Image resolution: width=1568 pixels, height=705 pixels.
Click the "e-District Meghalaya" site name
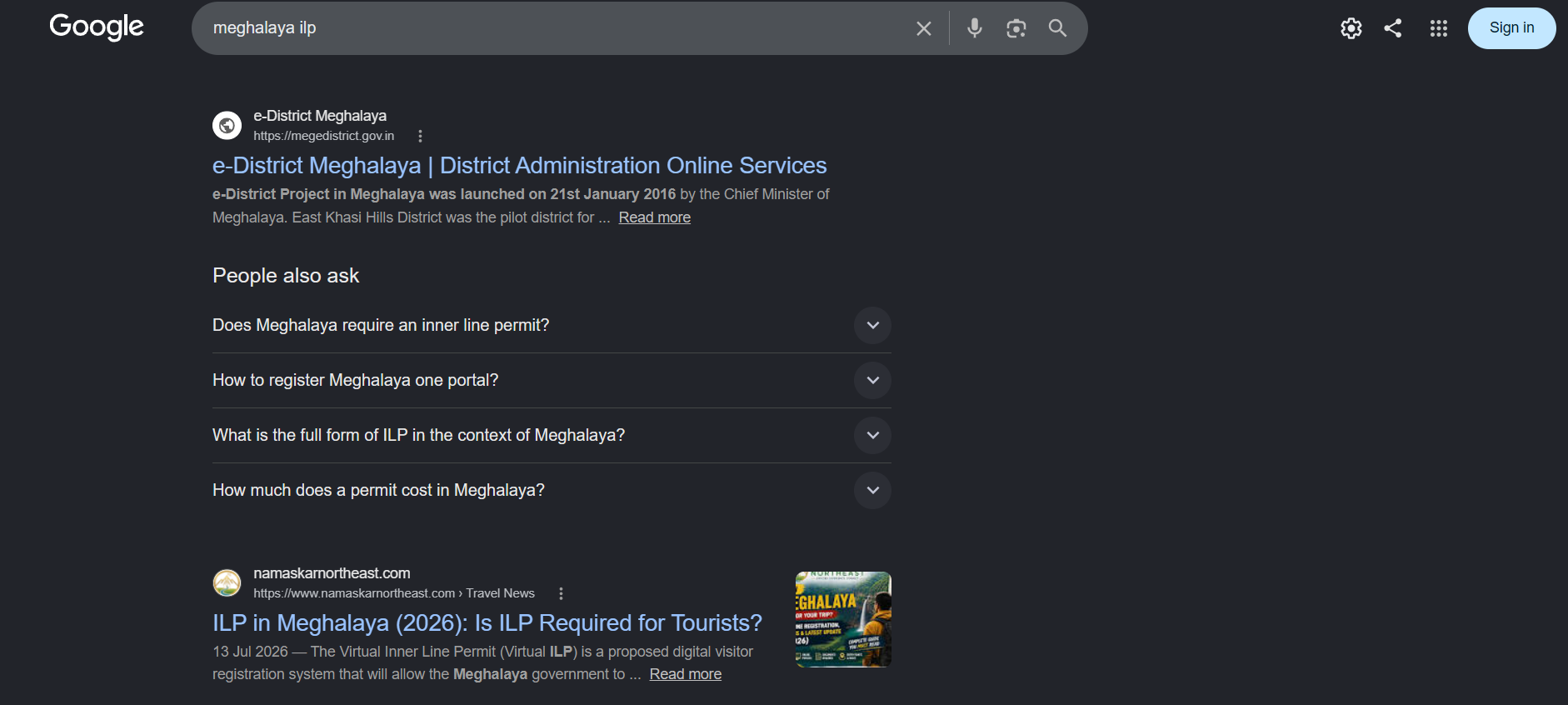coord(320,116)
